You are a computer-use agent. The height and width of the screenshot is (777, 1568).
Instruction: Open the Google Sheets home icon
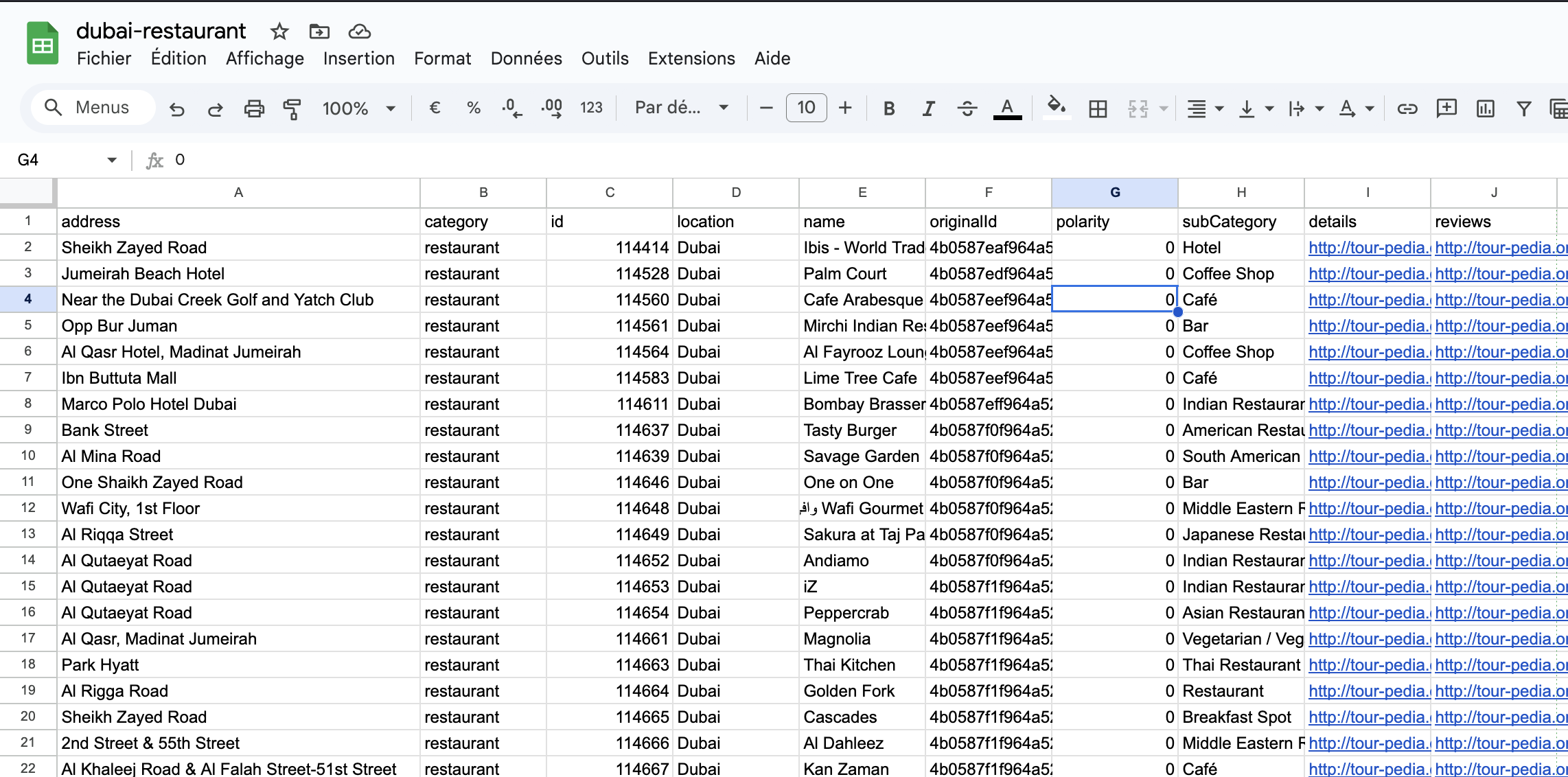43,44
